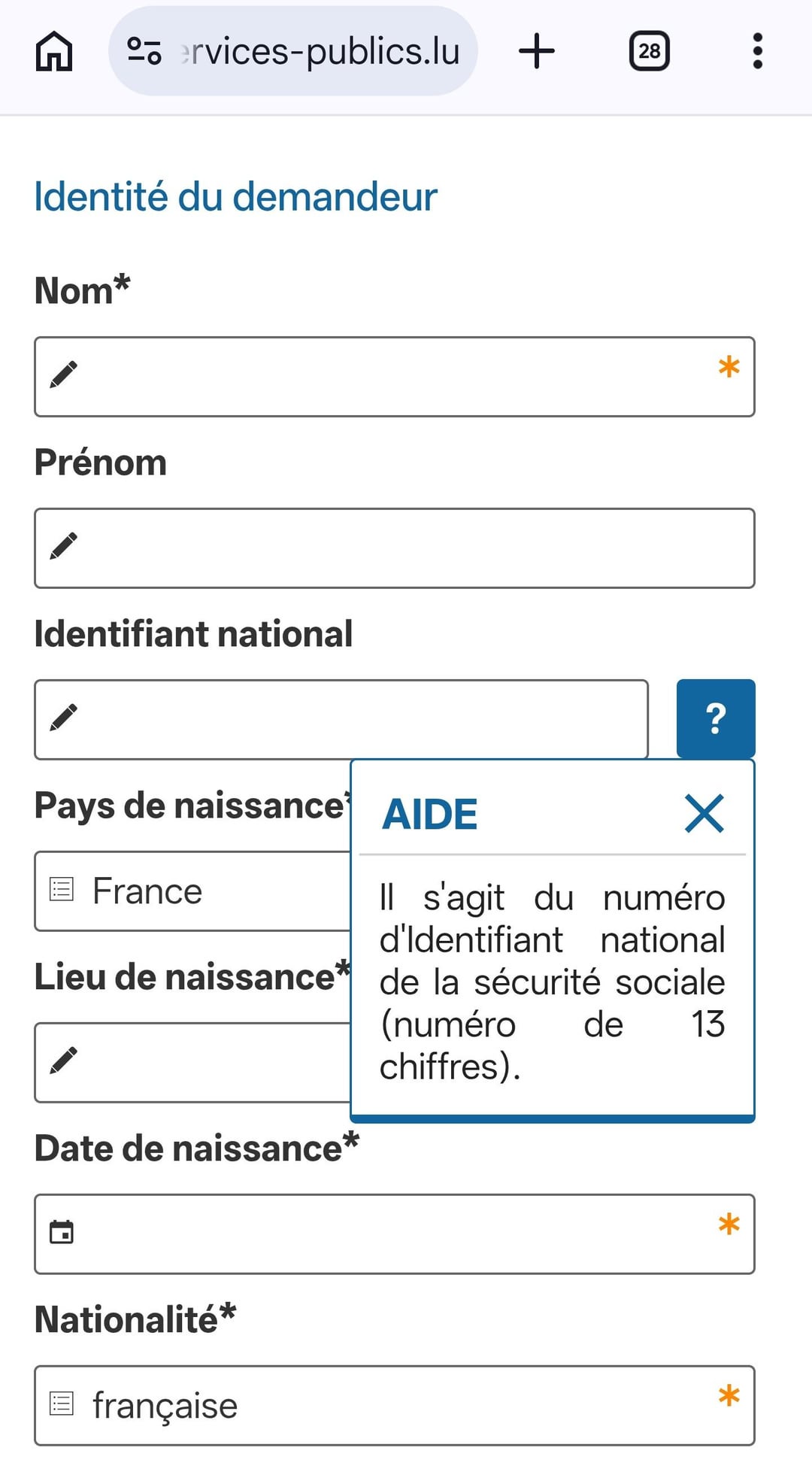Image resolution: width=812 pixels, height=1484 pixels.
Task: Close the AIDE help popup
Action: coord(704,814)
